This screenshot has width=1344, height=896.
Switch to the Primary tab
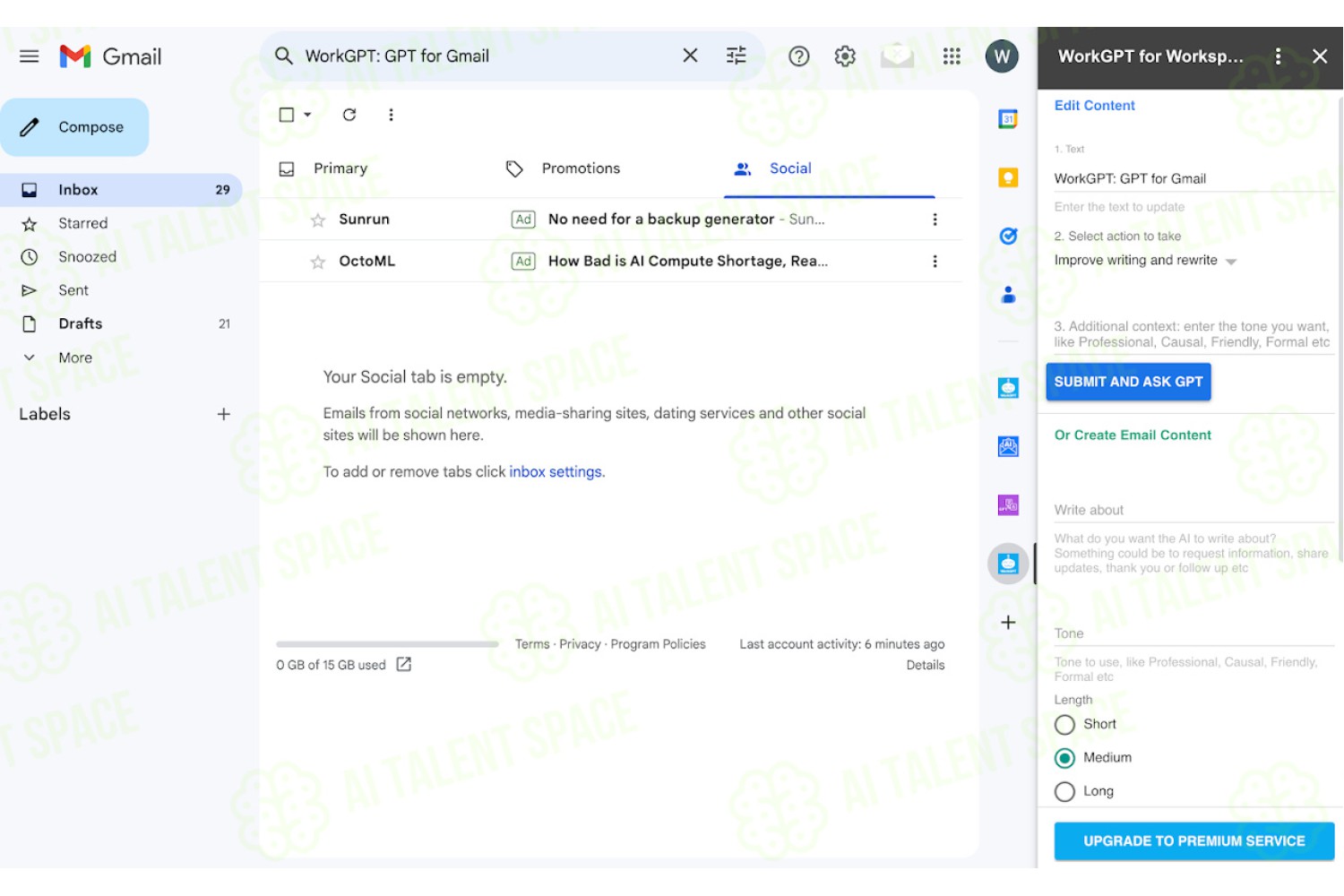coord(340,168)
